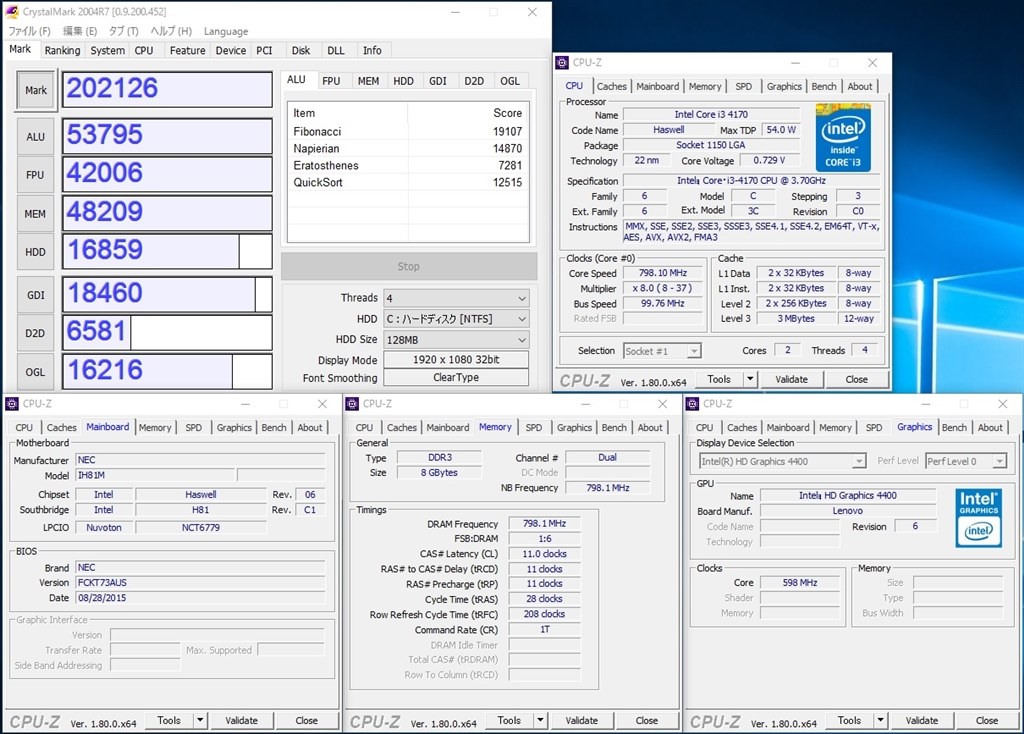
Task: Switch to Caches tab in CPU-Z CPU window
Action: pos(612,86)
